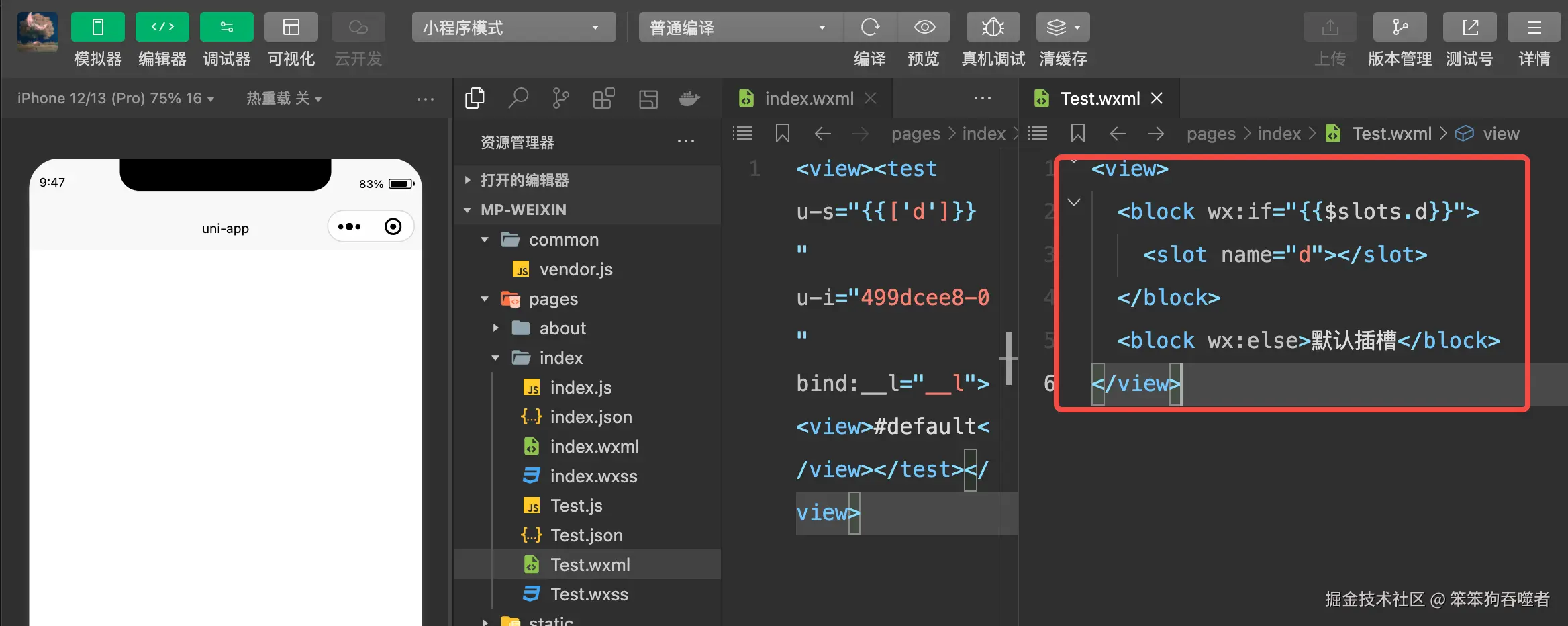
Task: Fold the block wx:if code line
Action: 1074,202
